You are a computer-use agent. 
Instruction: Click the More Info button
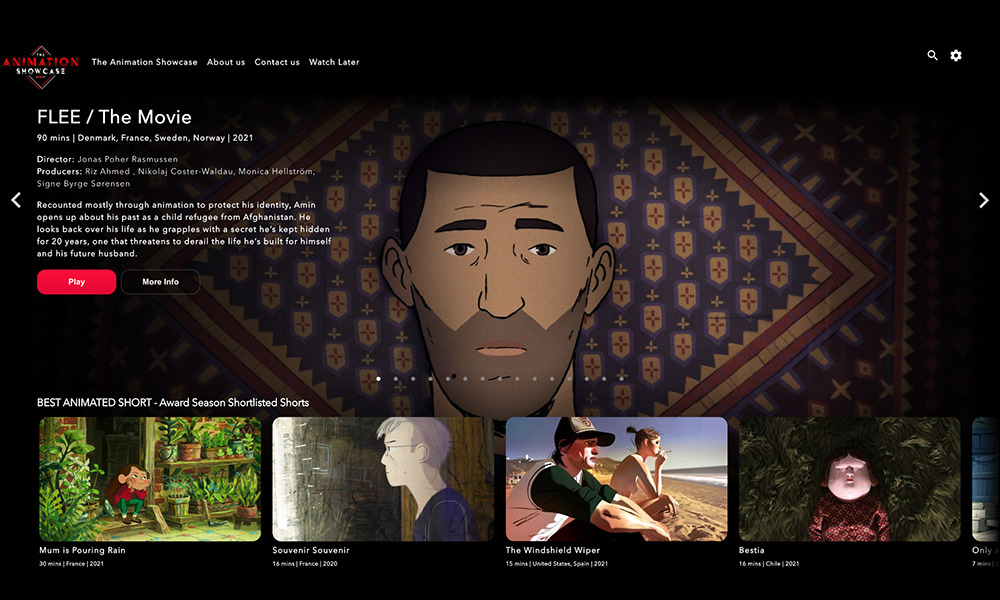click(161, 282)
